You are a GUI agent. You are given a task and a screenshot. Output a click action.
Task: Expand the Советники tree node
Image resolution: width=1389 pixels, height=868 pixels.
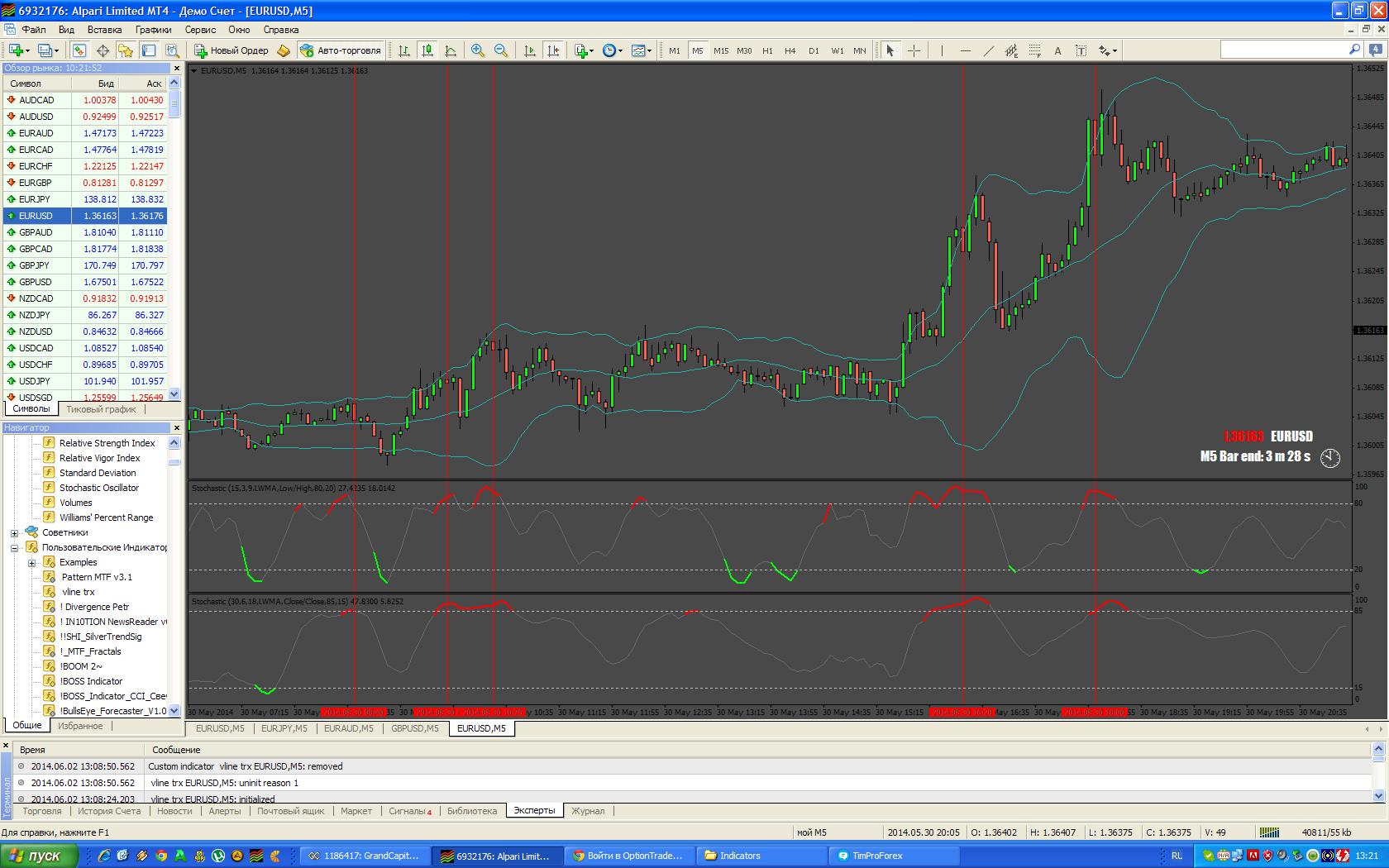(14, 533)
